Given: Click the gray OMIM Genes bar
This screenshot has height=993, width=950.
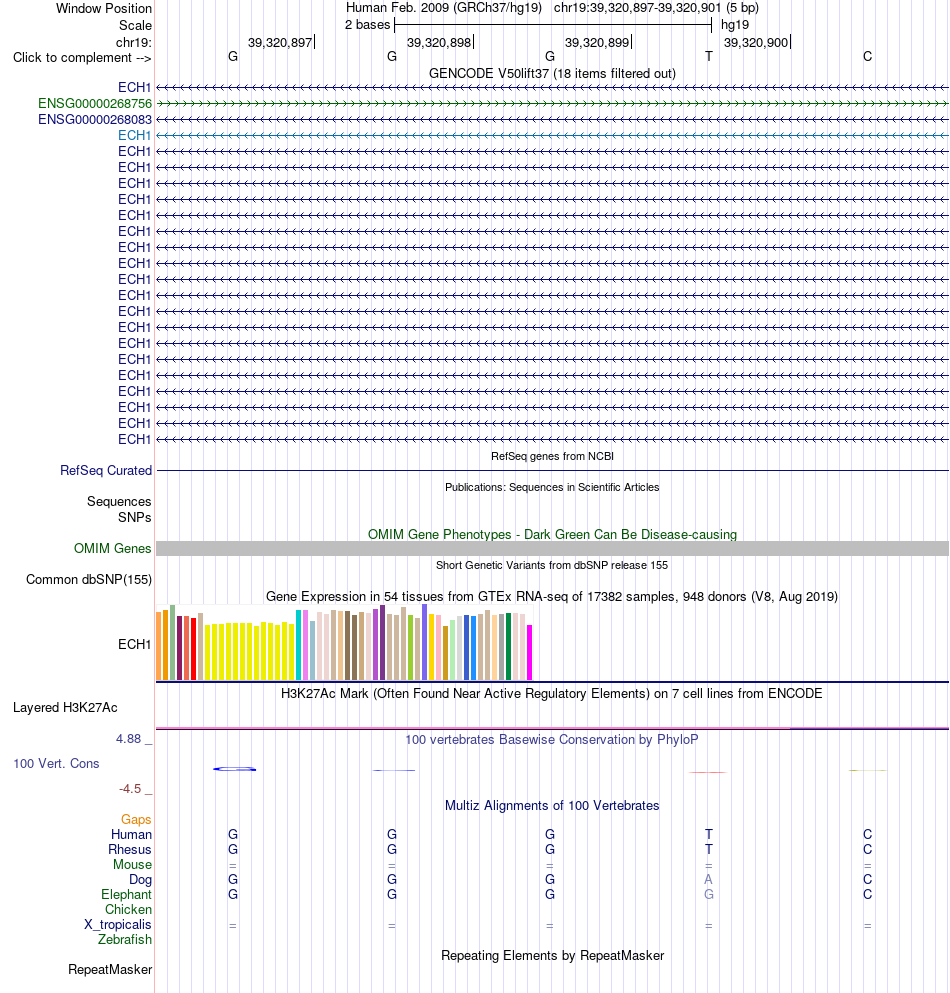Looking at the screenshot, I should pyautogui.click(x=552, y=548).
